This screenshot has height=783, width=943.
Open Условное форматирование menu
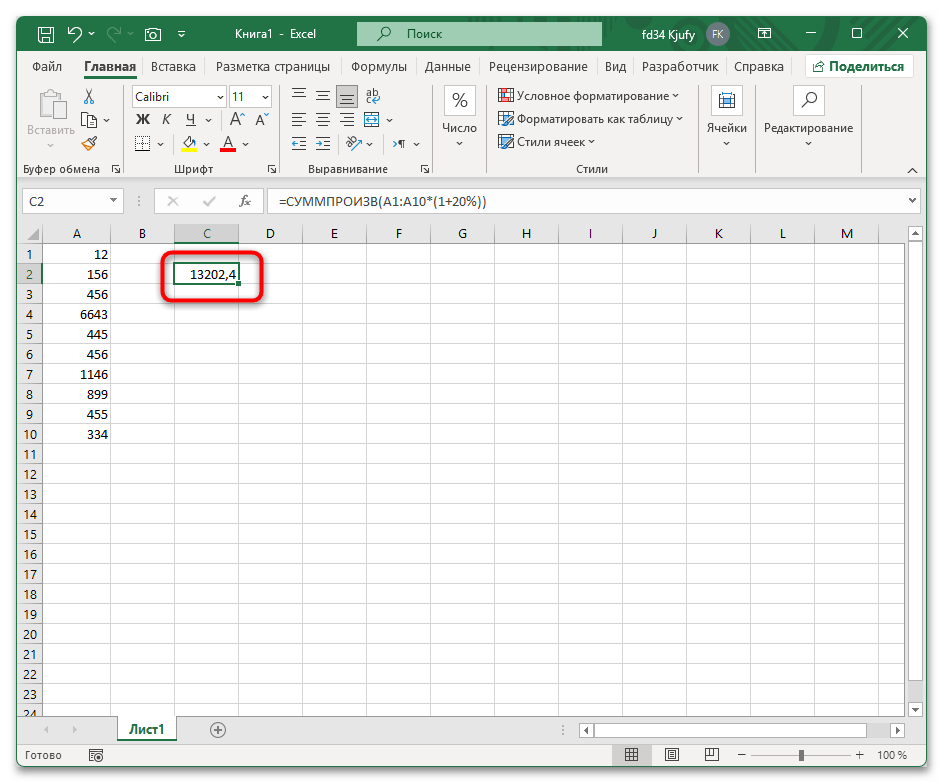click(x=588, y=96)
